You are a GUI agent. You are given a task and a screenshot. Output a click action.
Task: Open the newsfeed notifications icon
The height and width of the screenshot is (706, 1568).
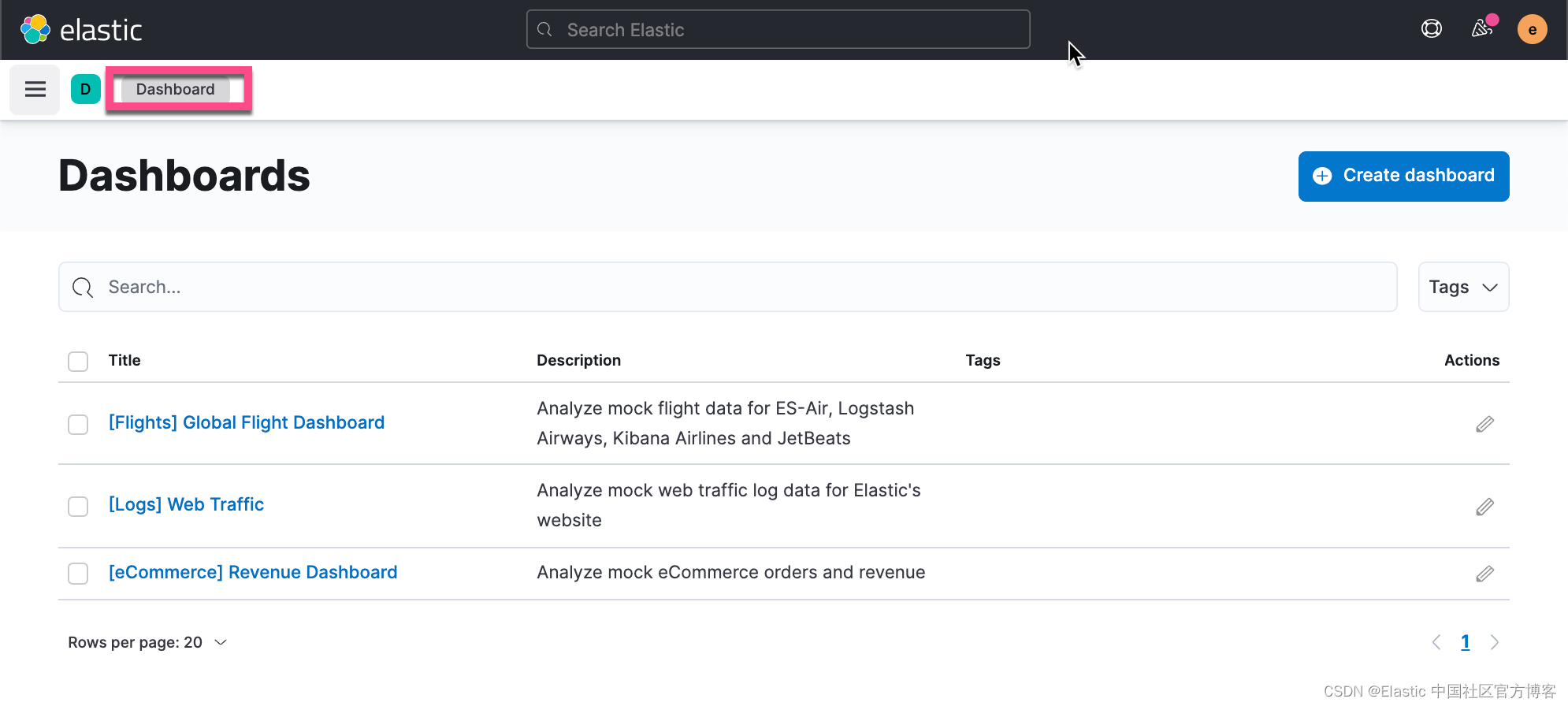pos(1482,29)
